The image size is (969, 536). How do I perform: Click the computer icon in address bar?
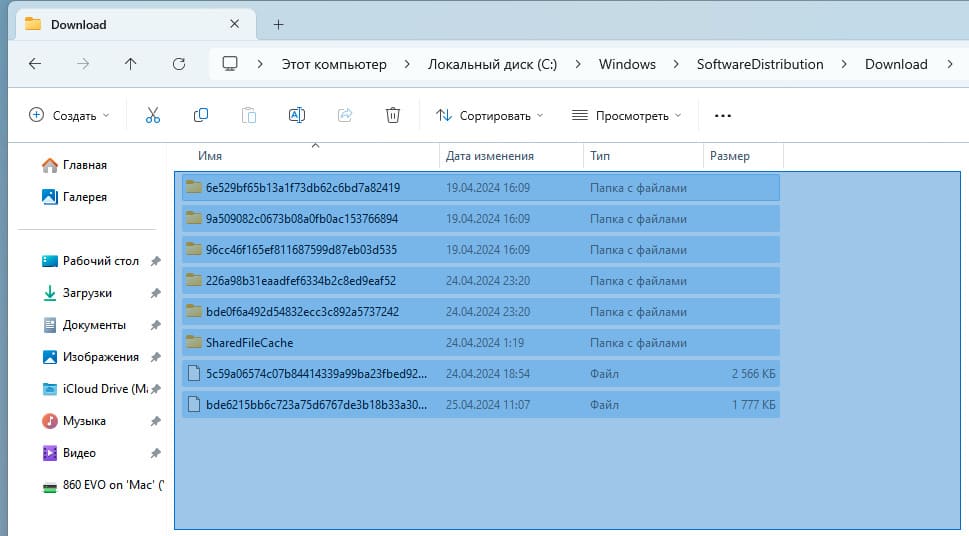tap(230, 64)
